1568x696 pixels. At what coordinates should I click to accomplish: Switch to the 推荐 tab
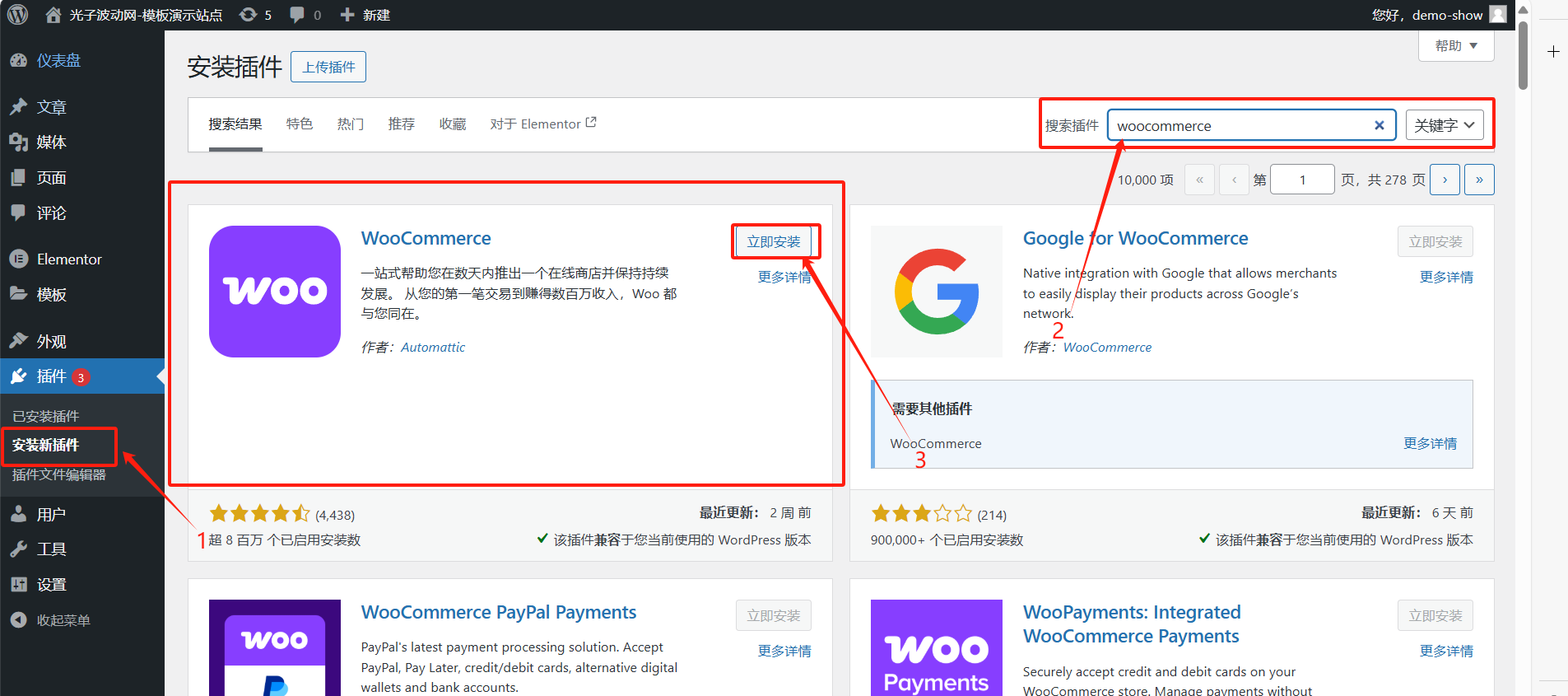(x=402, y=124)
